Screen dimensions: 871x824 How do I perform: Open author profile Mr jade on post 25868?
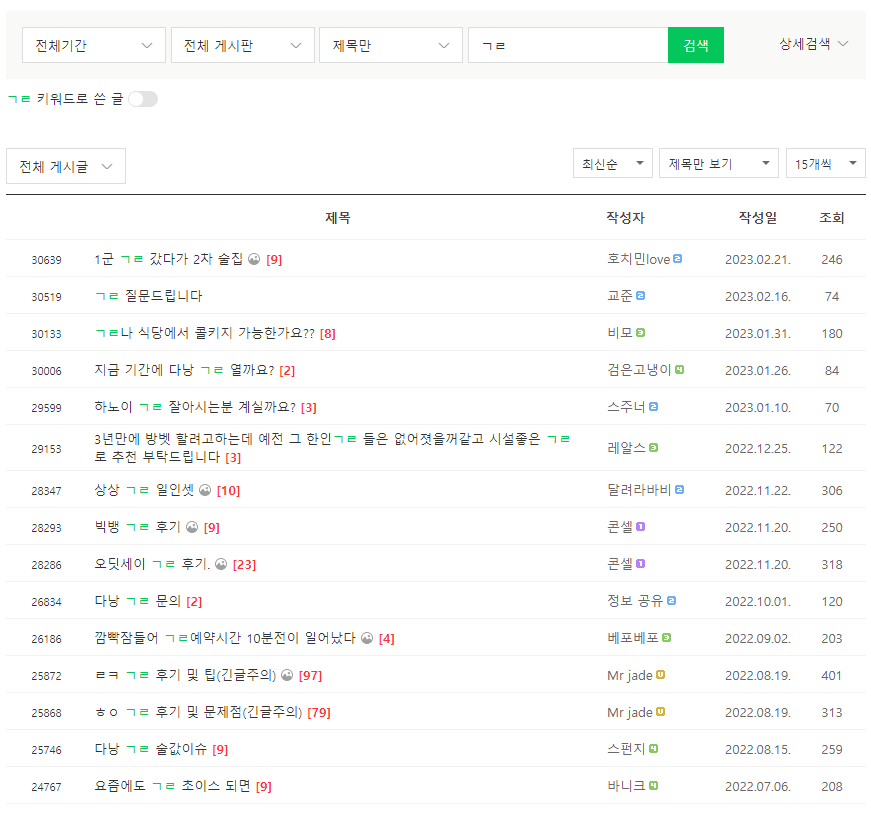coord(629,712)
